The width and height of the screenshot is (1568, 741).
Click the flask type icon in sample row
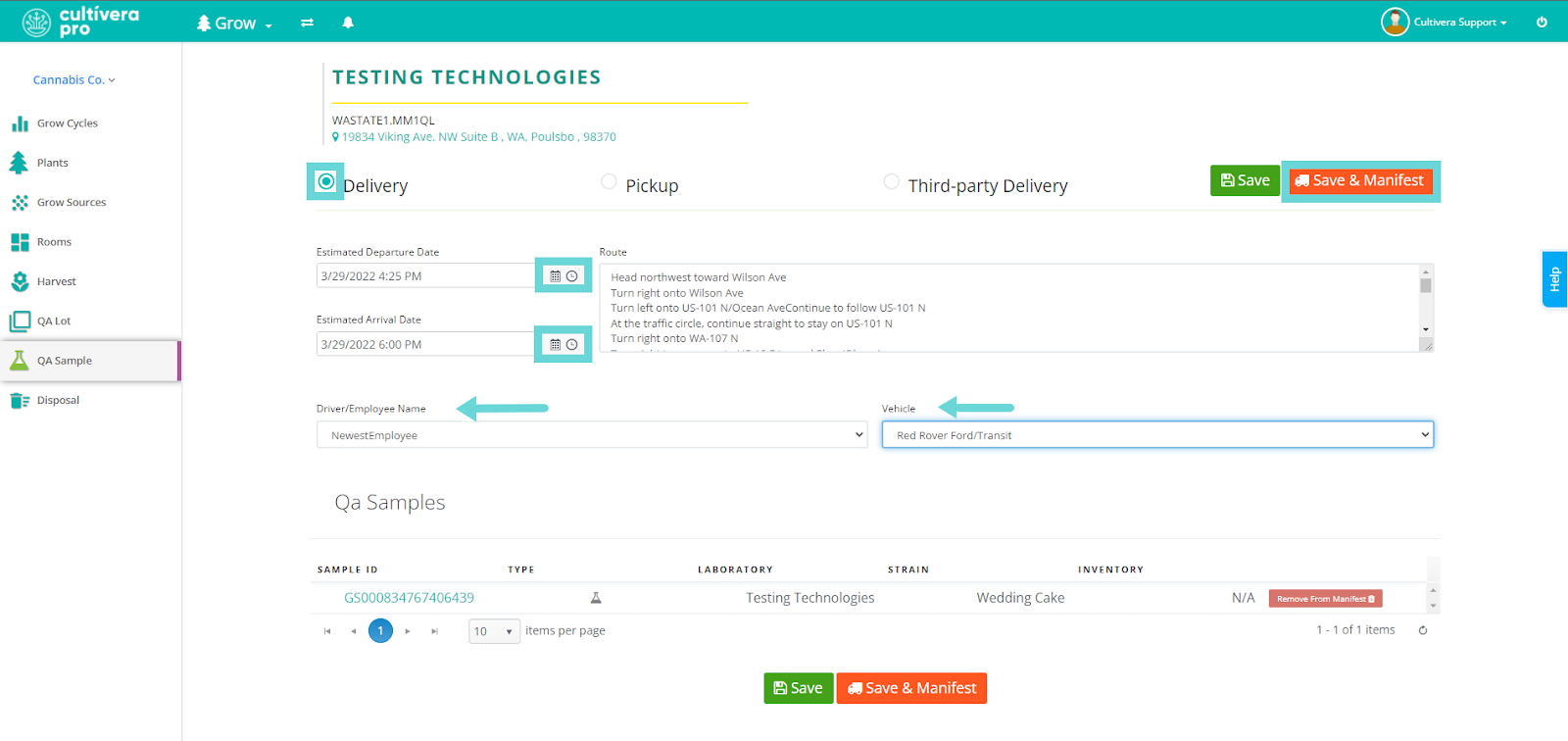pos(595,598)
